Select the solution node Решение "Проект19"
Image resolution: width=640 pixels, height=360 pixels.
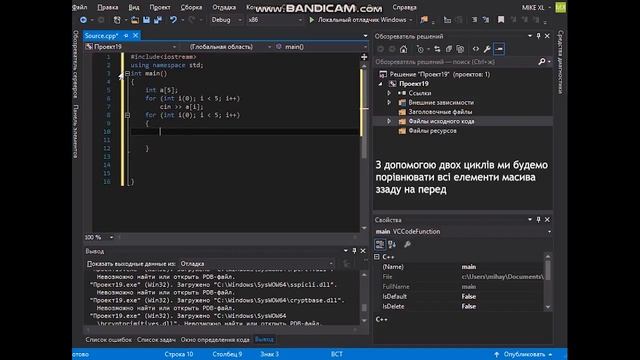440,74
